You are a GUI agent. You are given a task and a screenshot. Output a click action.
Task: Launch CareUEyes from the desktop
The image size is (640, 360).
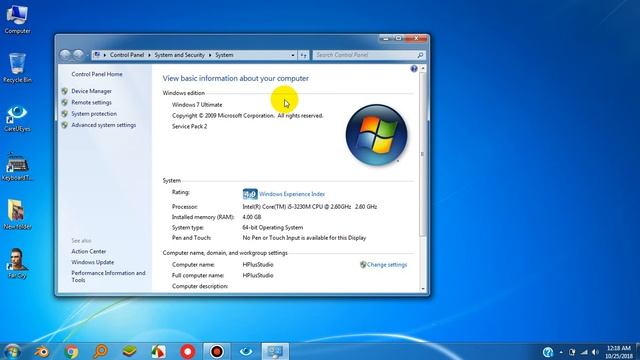point(17,118)
